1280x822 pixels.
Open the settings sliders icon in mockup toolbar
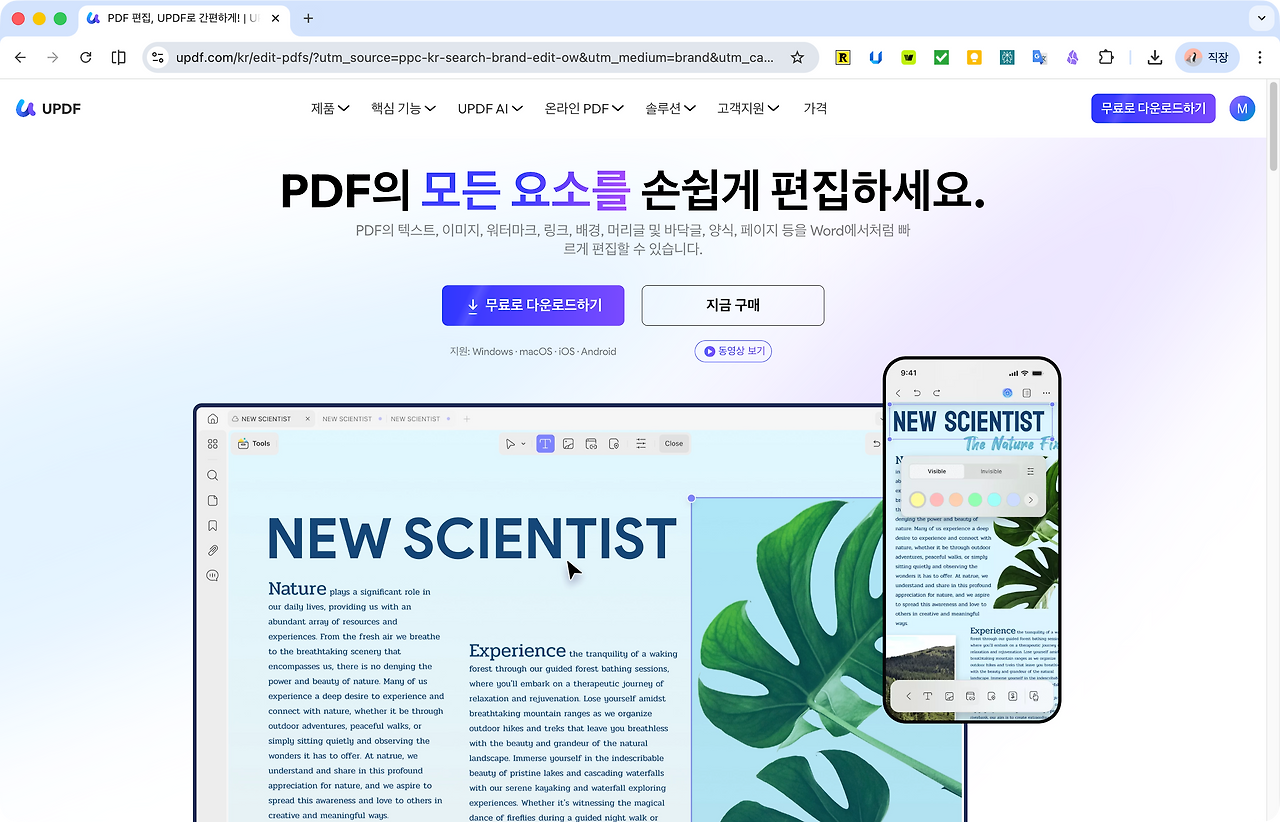(641, 444)
